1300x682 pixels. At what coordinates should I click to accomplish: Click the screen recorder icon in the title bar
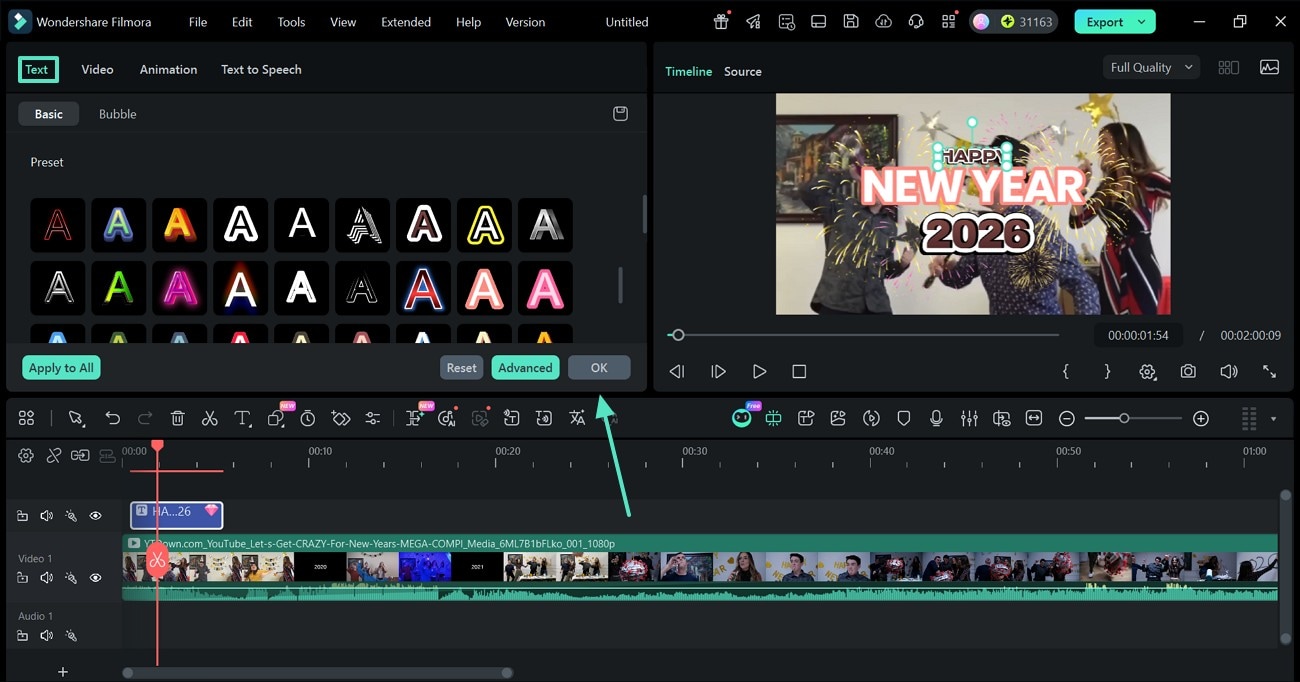[818, 21]
